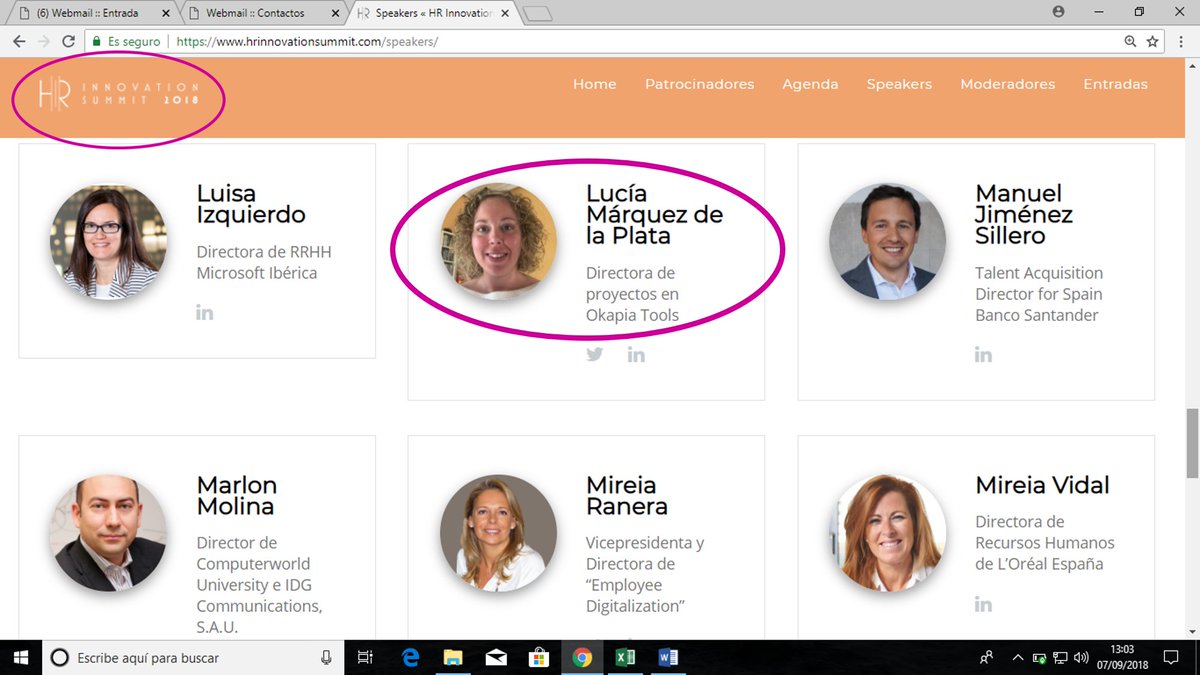Image resolution: width=1200 pixels, height=675 pixels.
Task: Open Excel from the taskbar
Action: pyautogui.click(x=625, y=657)
